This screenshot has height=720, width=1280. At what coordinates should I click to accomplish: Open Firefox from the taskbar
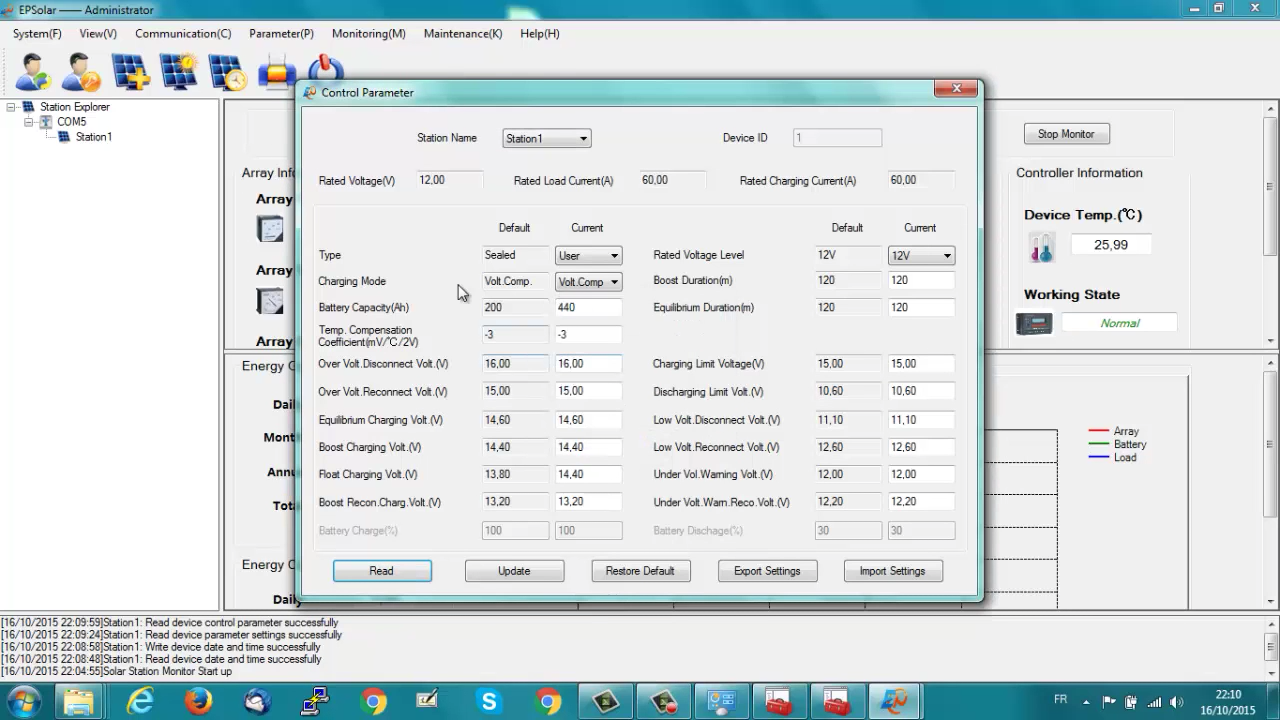199,702
